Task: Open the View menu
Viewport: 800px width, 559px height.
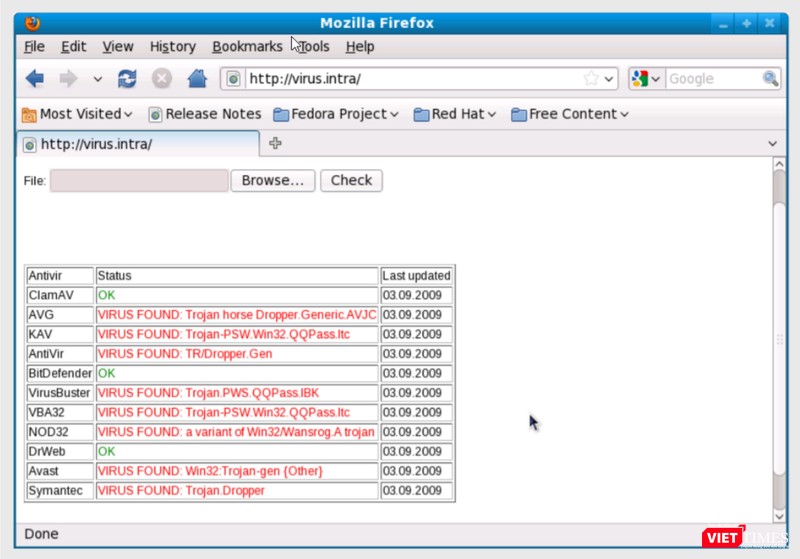Action: pos(118,46)
